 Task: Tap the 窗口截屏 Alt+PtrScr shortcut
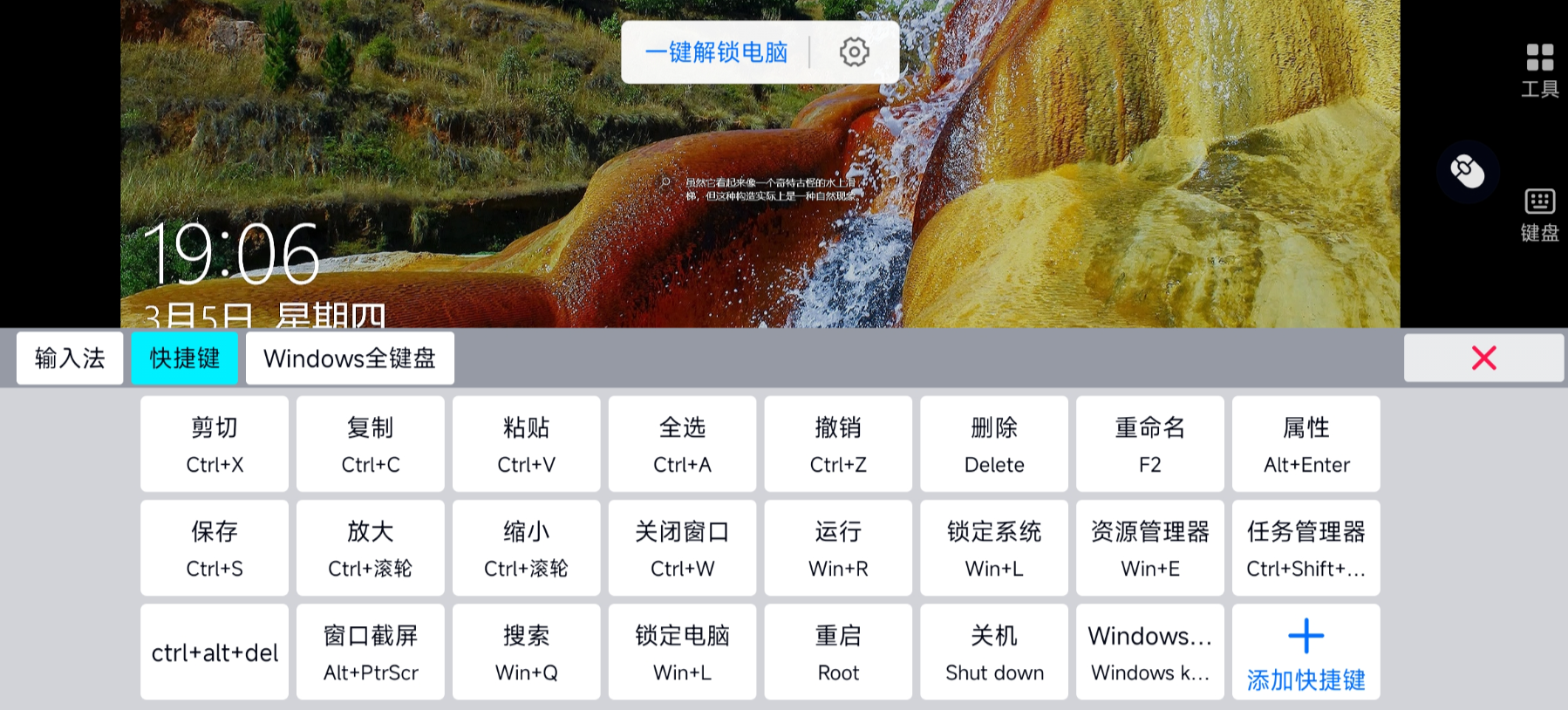click(370, 652)
